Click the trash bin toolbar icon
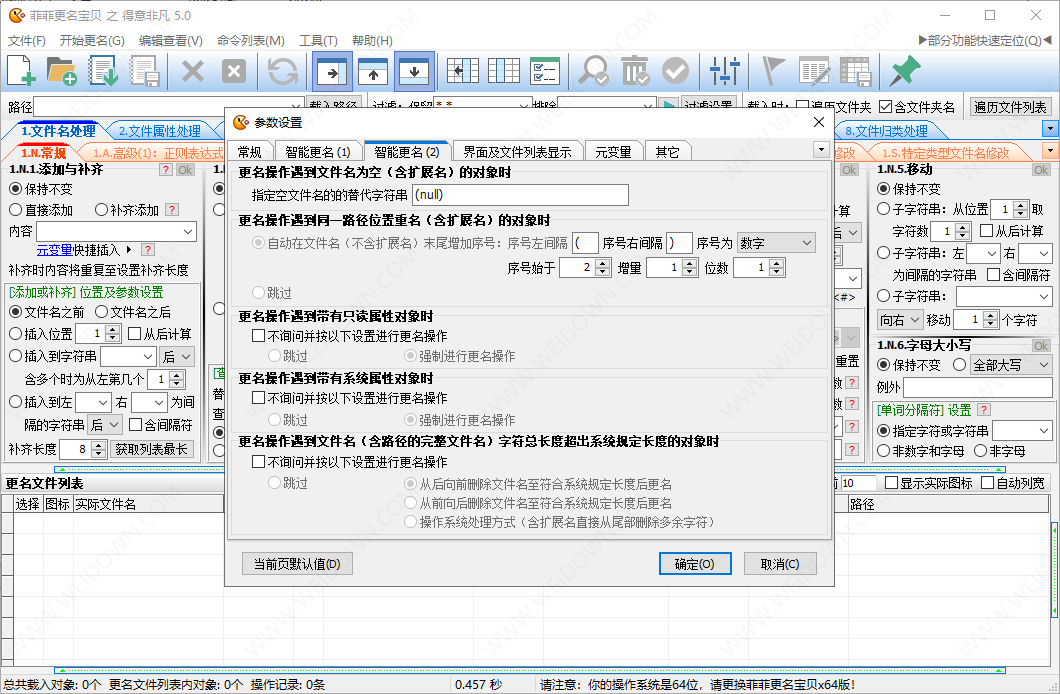Viewport: 1060px width, 694px height. (x=634, y=71)
